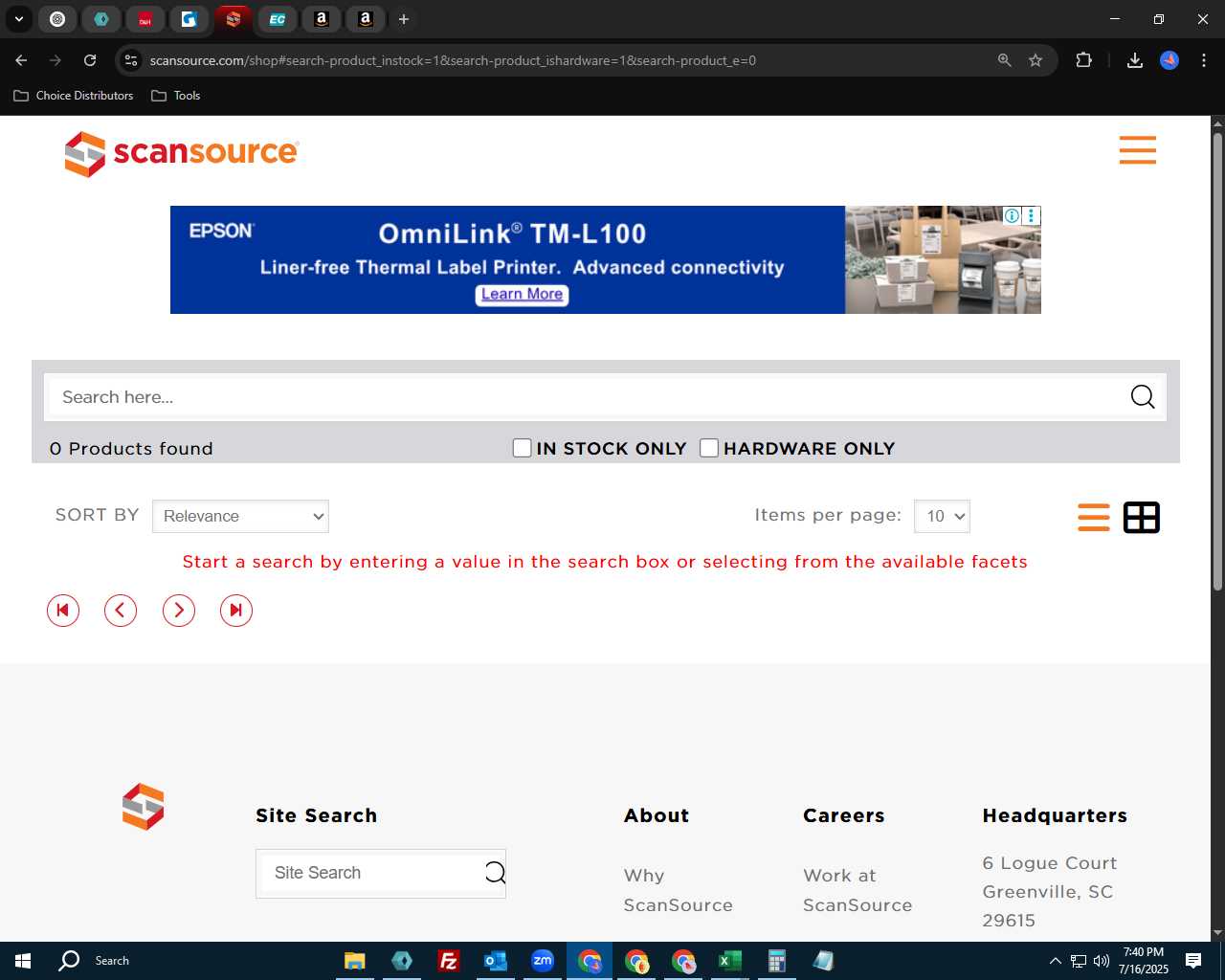Open the volume control in tray

1102,961
